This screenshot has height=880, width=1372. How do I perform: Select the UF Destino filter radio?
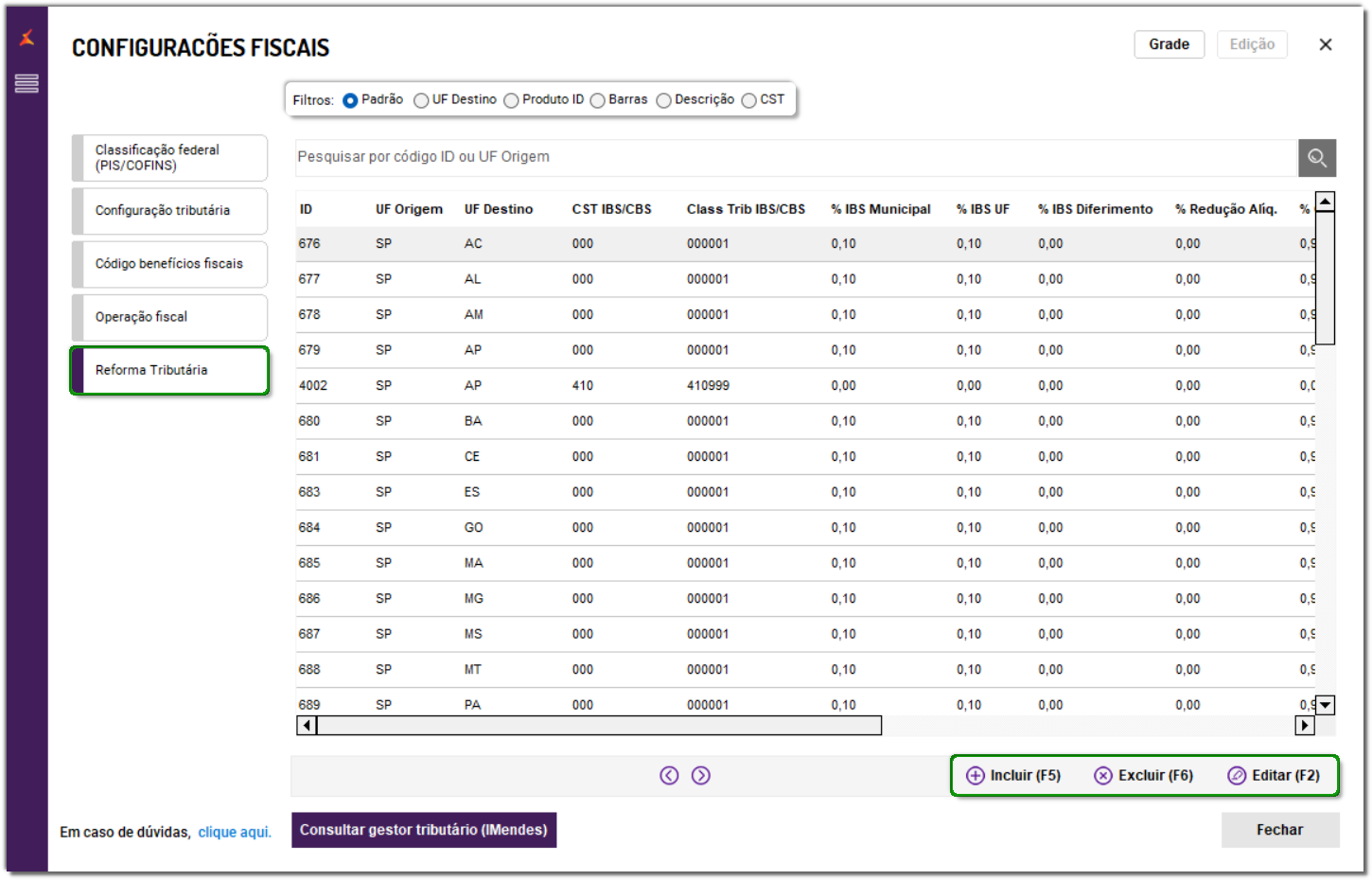click(x=421, y=100)
